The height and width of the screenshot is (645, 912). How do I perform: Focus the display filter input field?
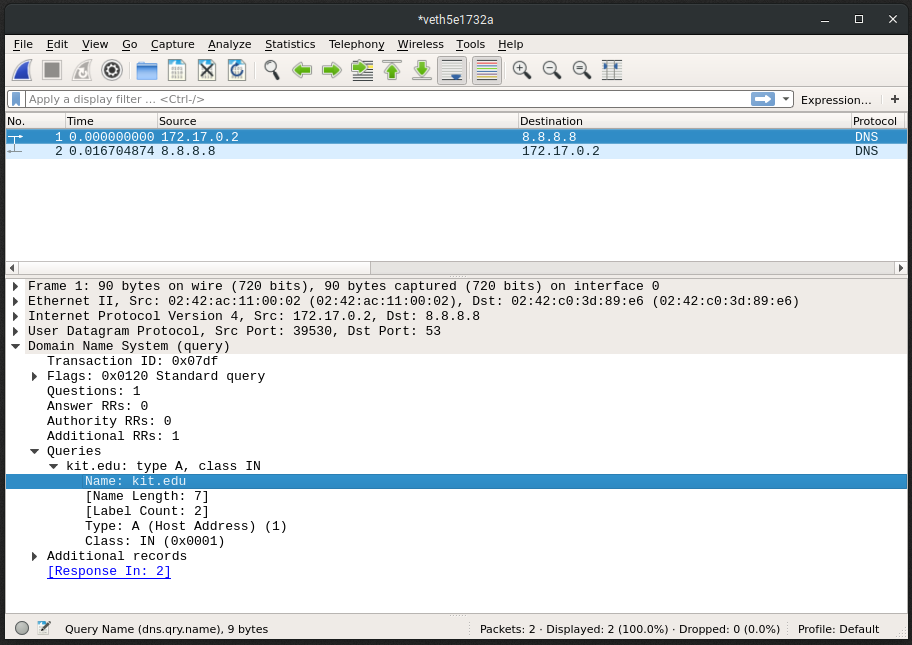click(x=387, y=99)
